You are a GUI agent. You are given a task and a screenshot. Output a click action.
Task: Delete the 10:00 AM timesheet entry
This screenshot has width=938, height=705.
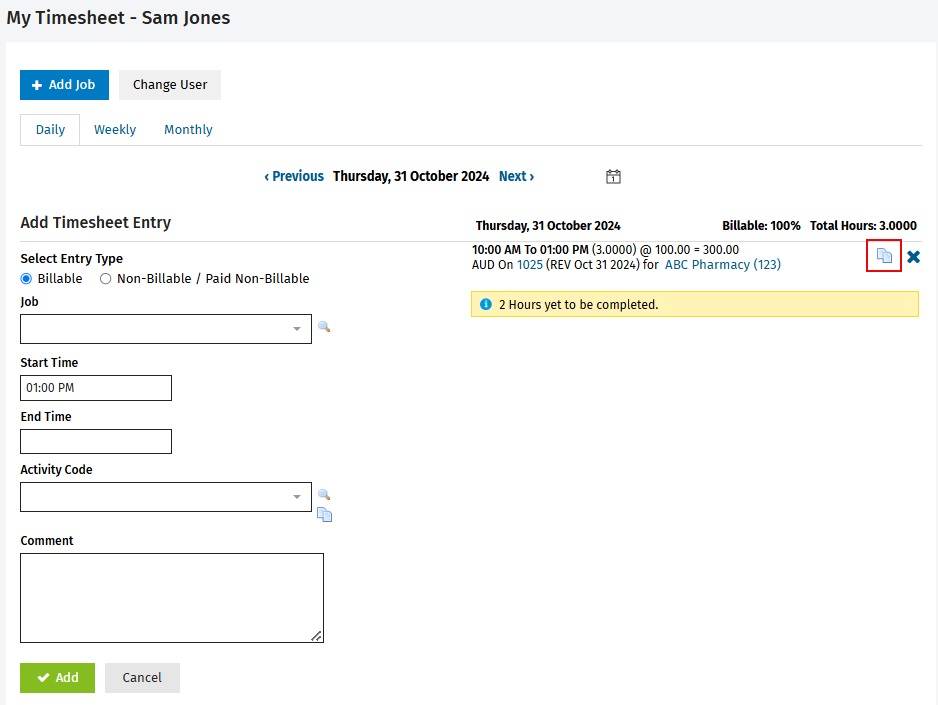tap(913, 257)
